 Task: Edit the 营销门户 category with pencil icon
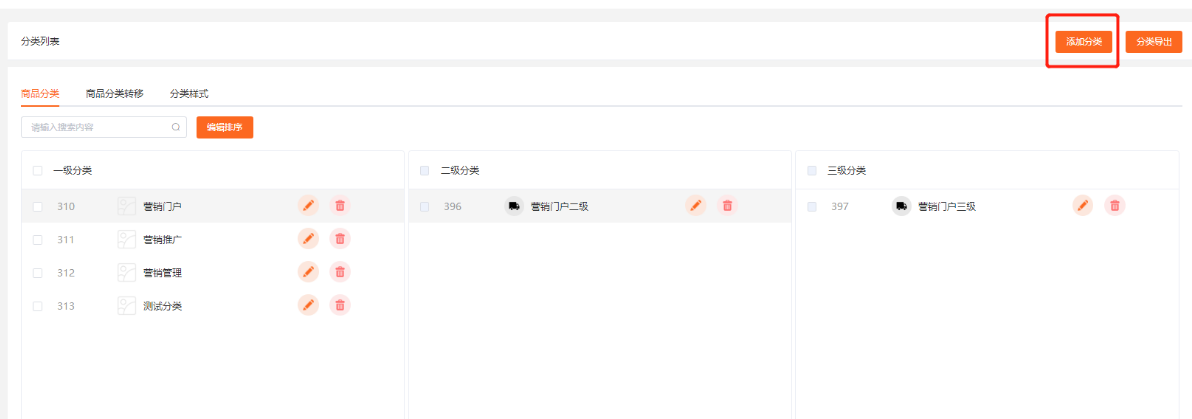coord(308,206)
